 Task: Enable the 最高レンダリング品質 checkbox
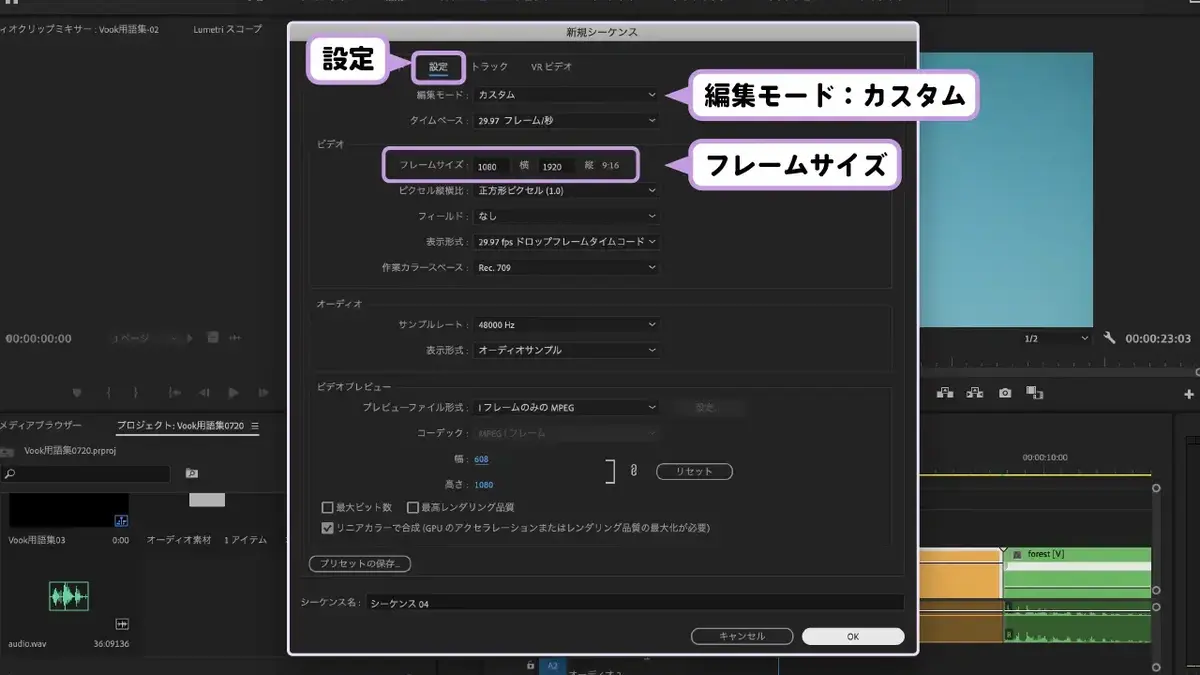pos(412,508)
